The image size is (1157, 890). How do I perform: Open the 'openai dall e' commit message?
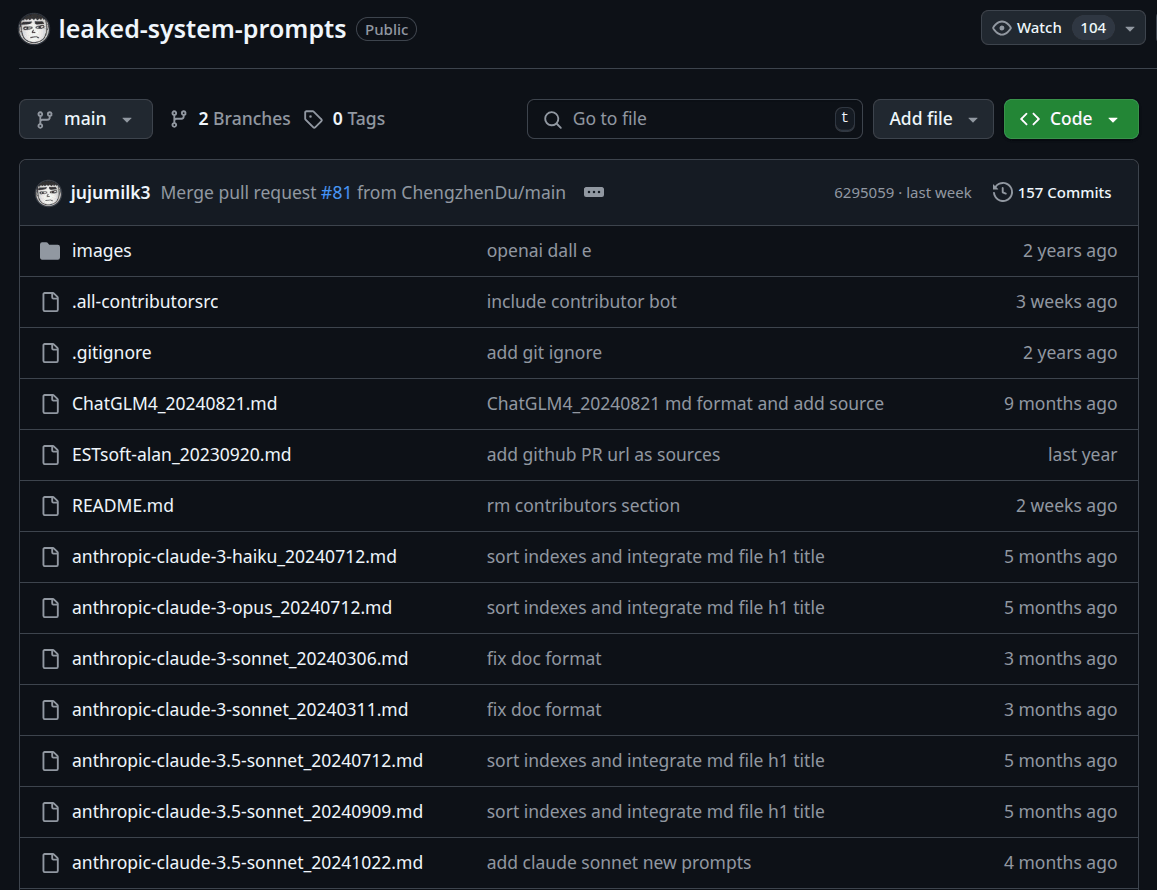click(x=539, y=251)
